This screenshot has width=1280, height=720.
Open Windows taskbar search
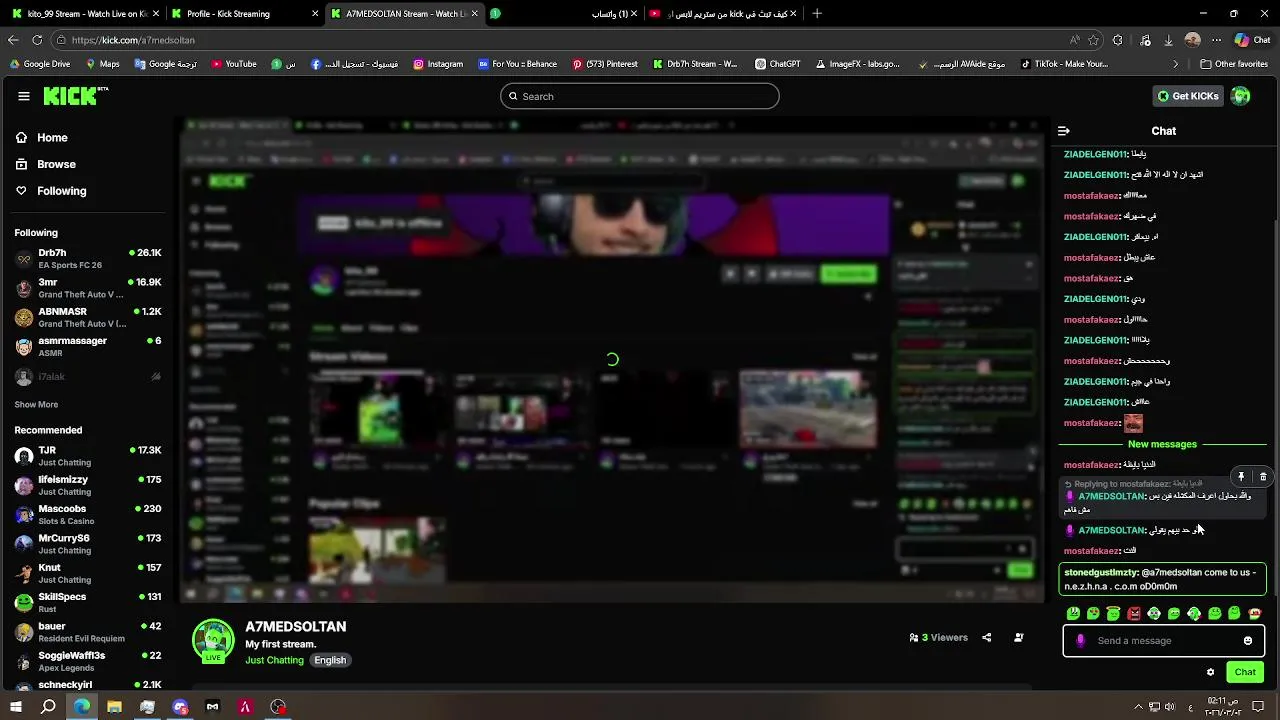click(48, 707)
